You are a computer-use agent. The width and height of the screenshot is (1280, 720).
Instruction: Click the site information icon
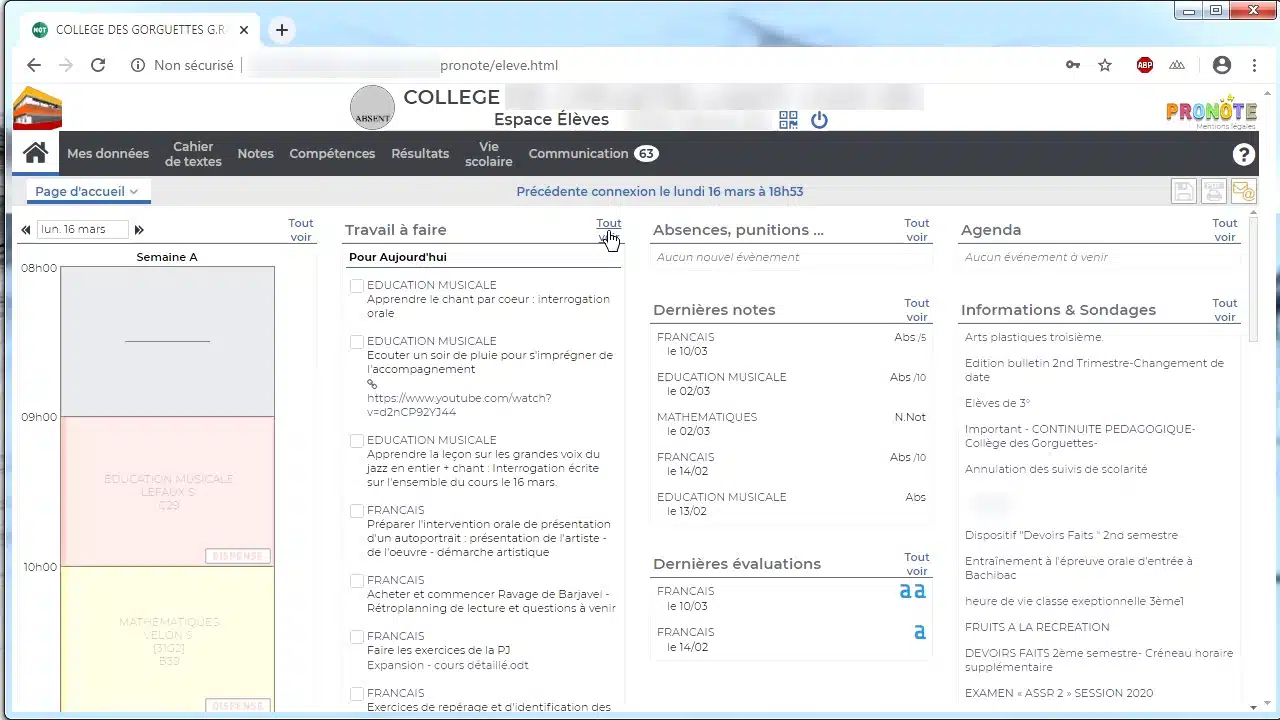pyautogui.click(x=138, y=65)
